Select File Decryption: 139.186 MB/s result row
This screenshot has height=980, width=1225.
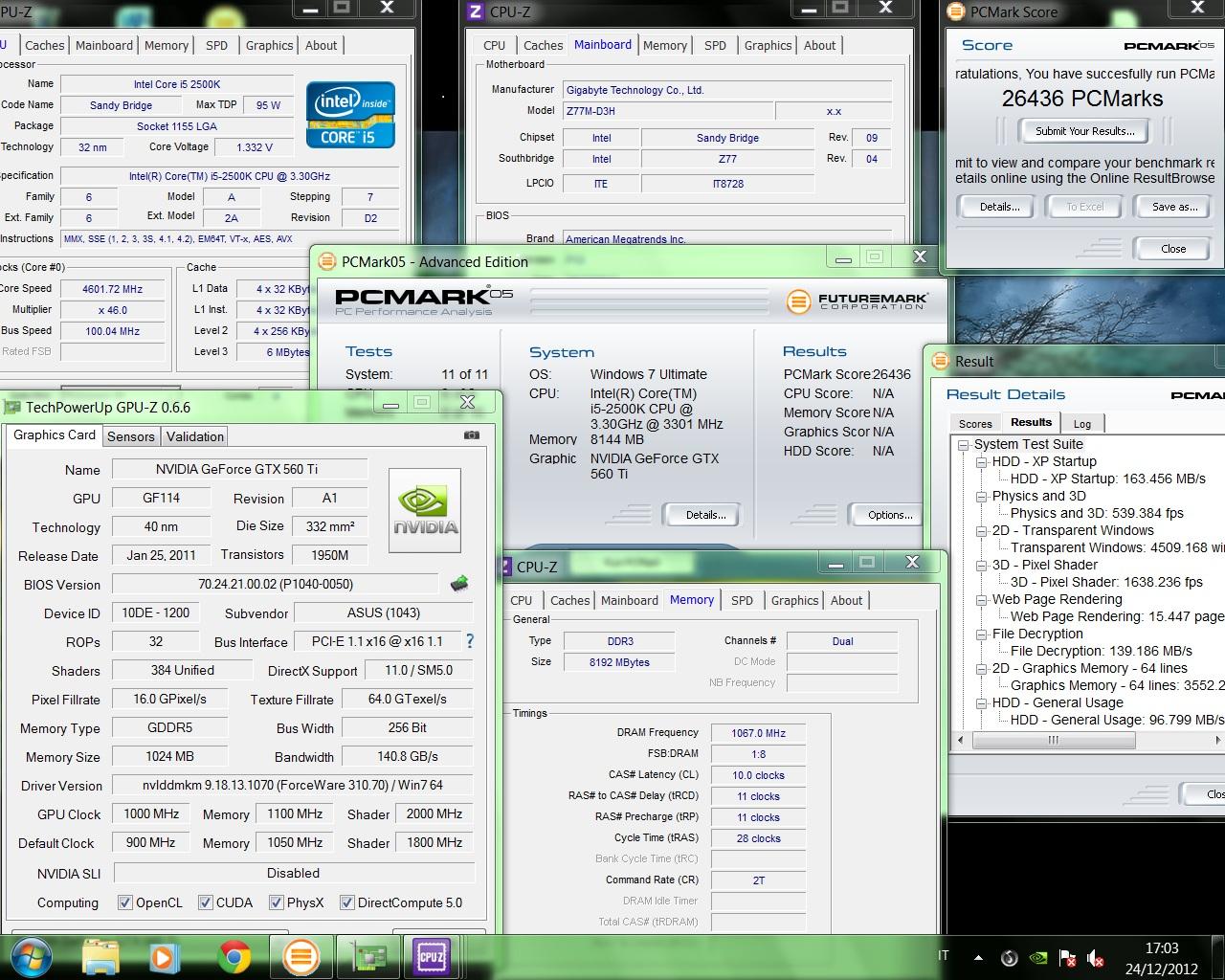1102,652
